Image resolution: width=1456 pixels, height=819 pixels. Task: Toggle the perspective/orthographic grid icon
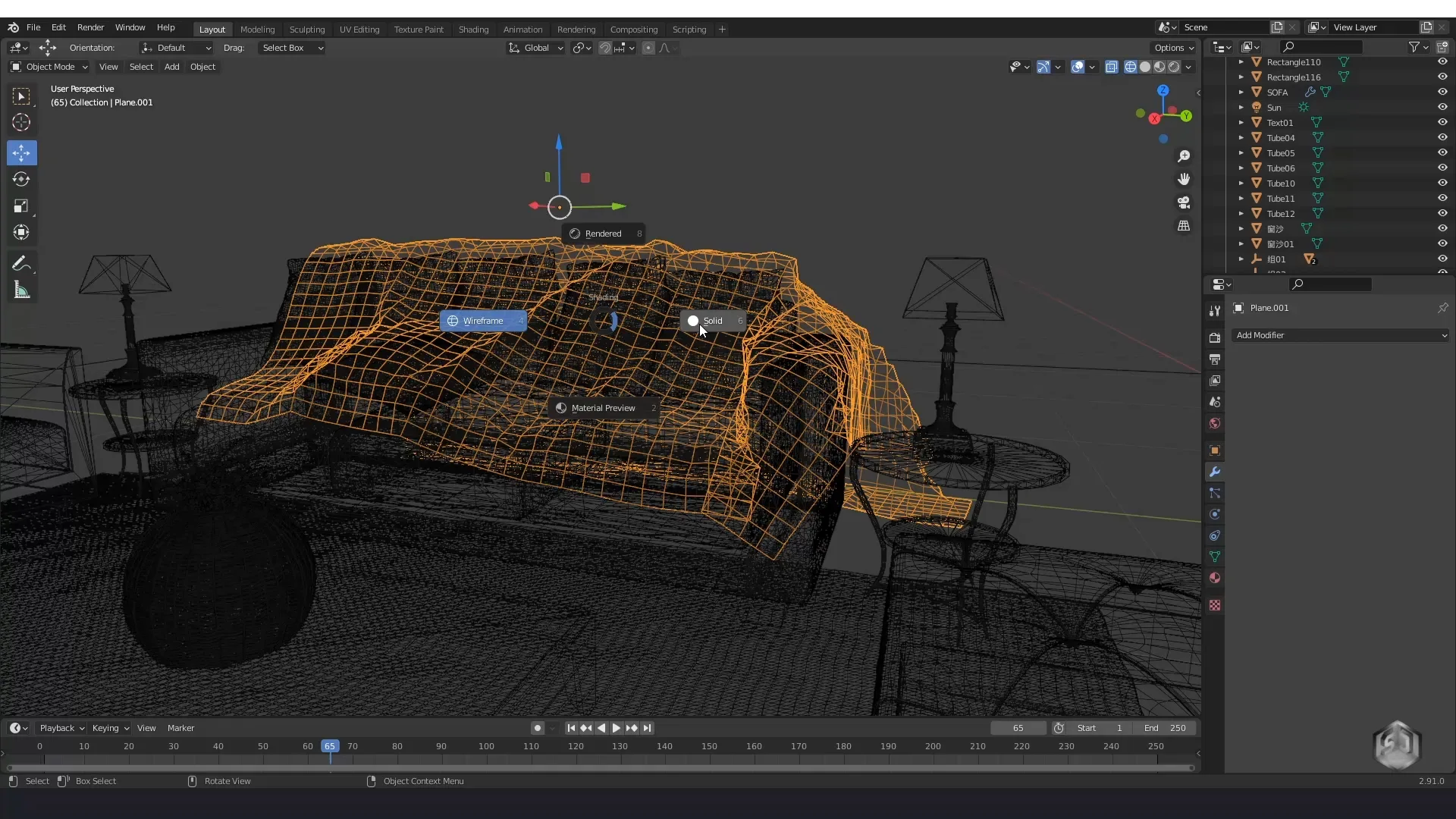point(1184,226)
